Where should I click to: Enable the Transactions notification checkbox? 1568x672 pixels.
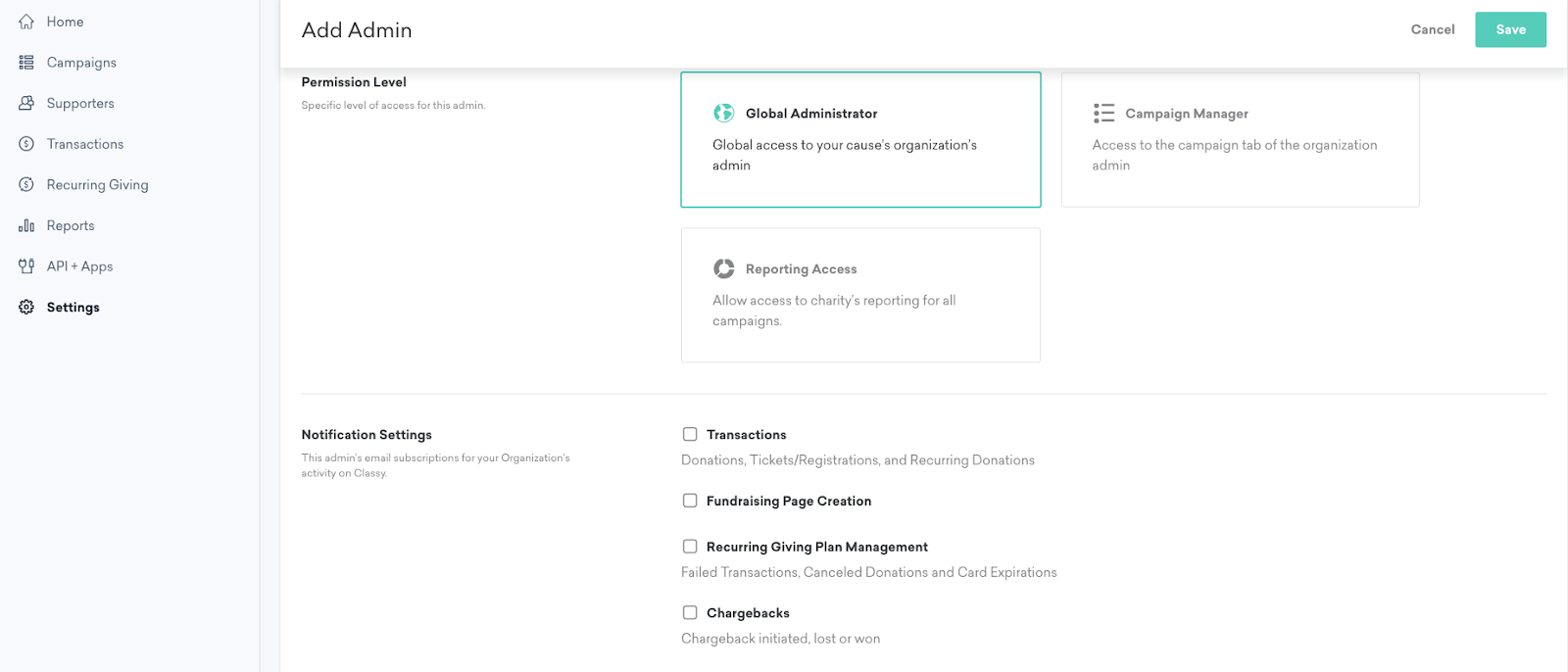690,434
